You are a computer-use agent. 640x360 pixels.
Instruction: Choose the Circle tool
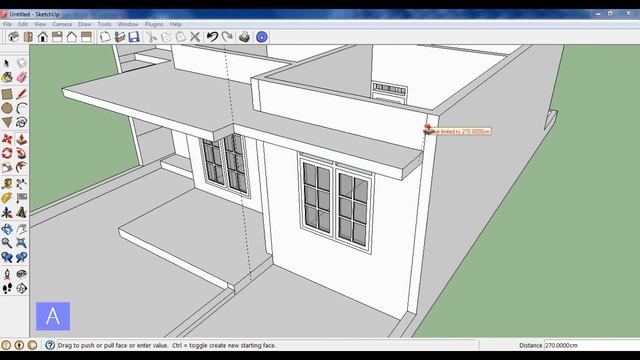pos(7,108)
